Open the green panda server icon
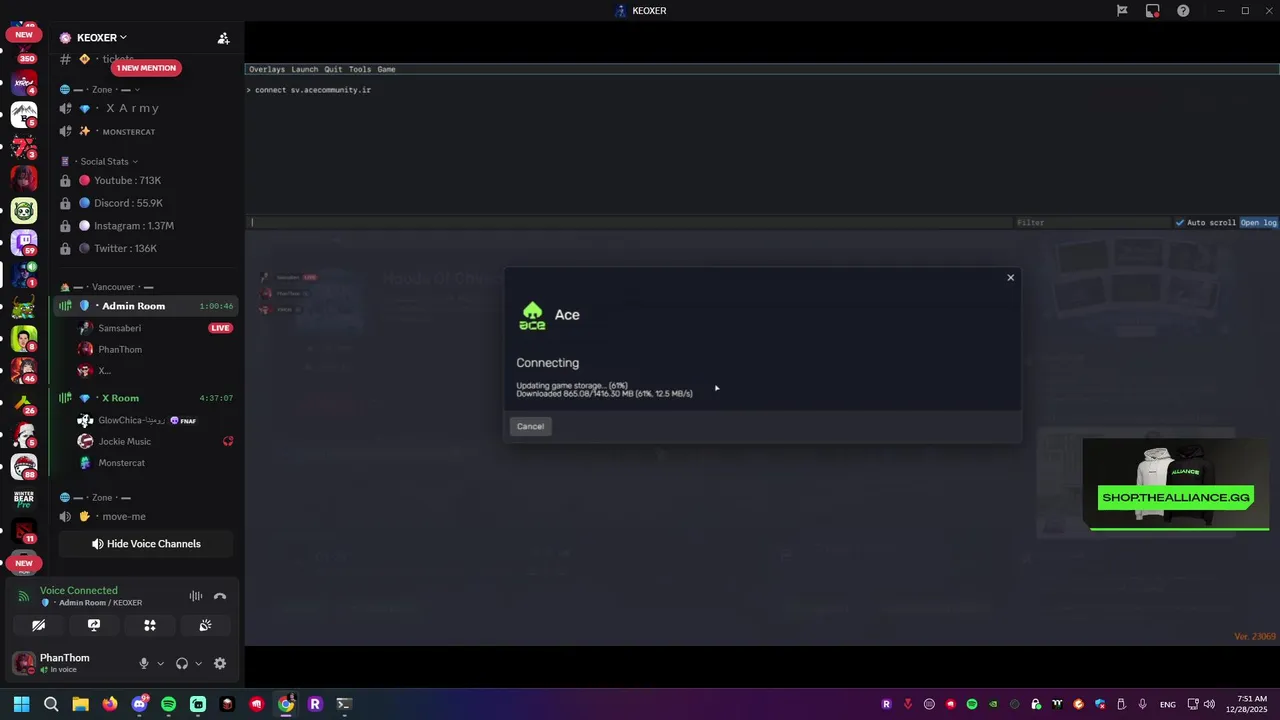 click(x=24, y=210)
